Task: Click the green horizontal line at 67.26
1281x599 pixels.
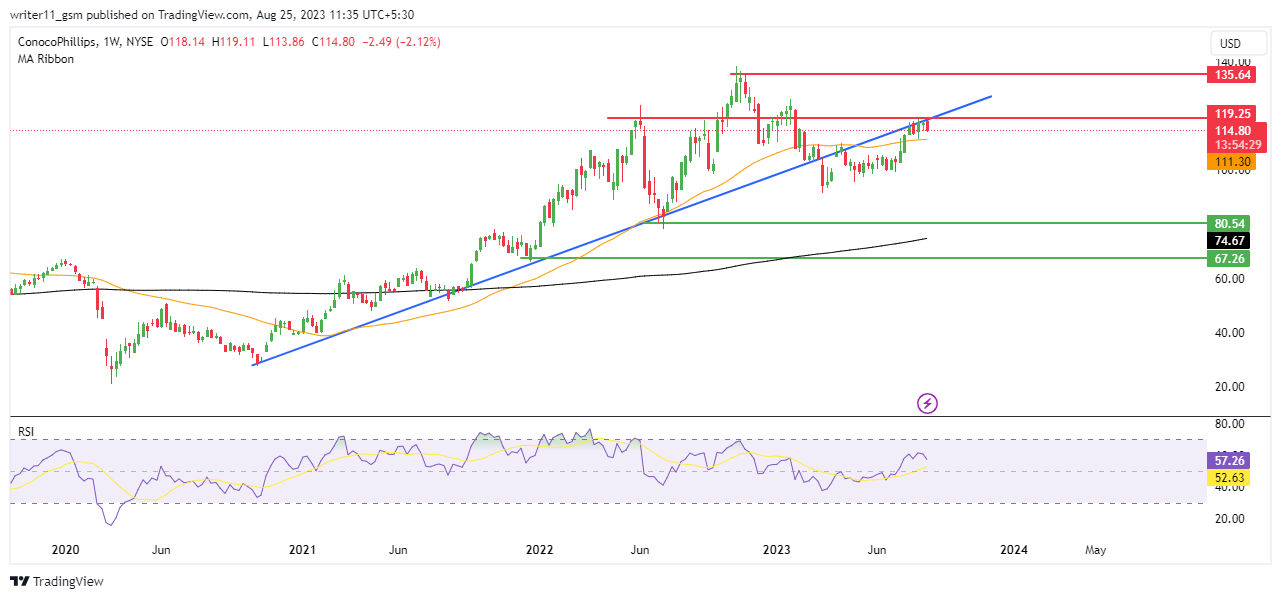Action: [865, 258]
